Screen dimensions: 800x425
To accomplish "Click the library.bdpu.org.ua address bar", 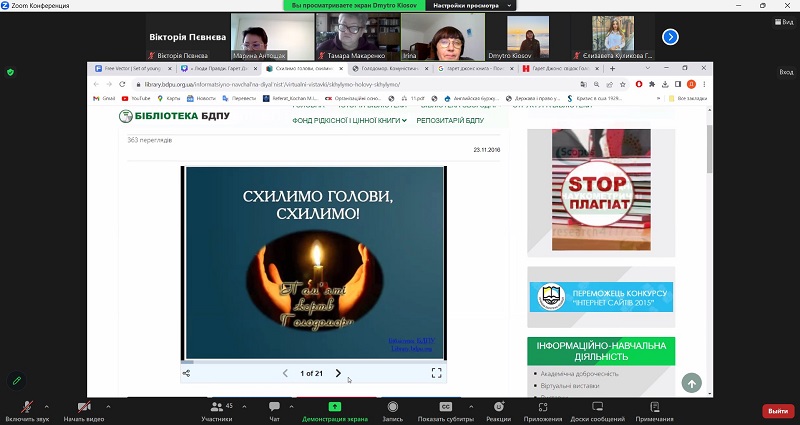I will point(357,84).
